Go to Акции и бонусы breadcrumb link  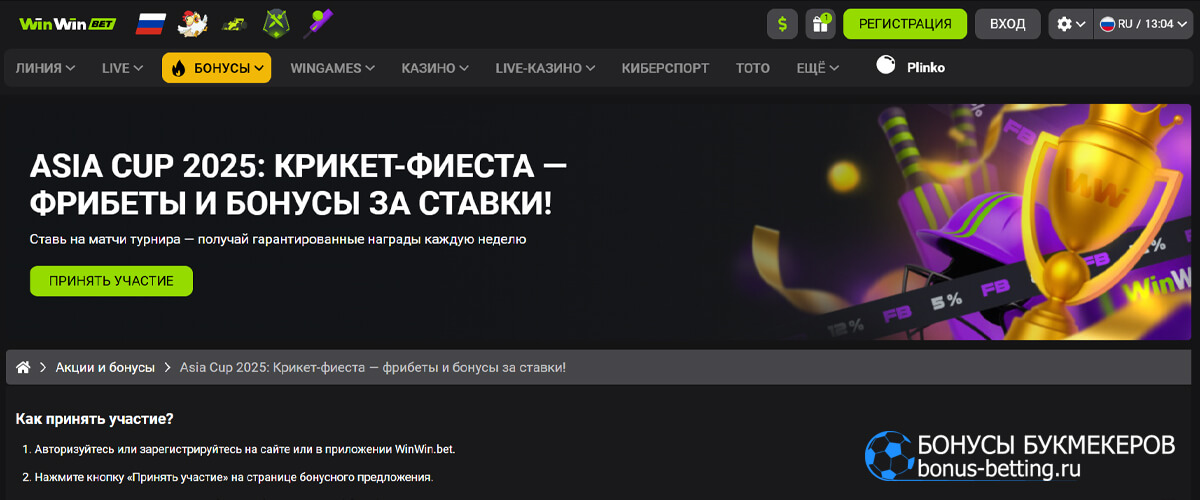click(105, 368)
